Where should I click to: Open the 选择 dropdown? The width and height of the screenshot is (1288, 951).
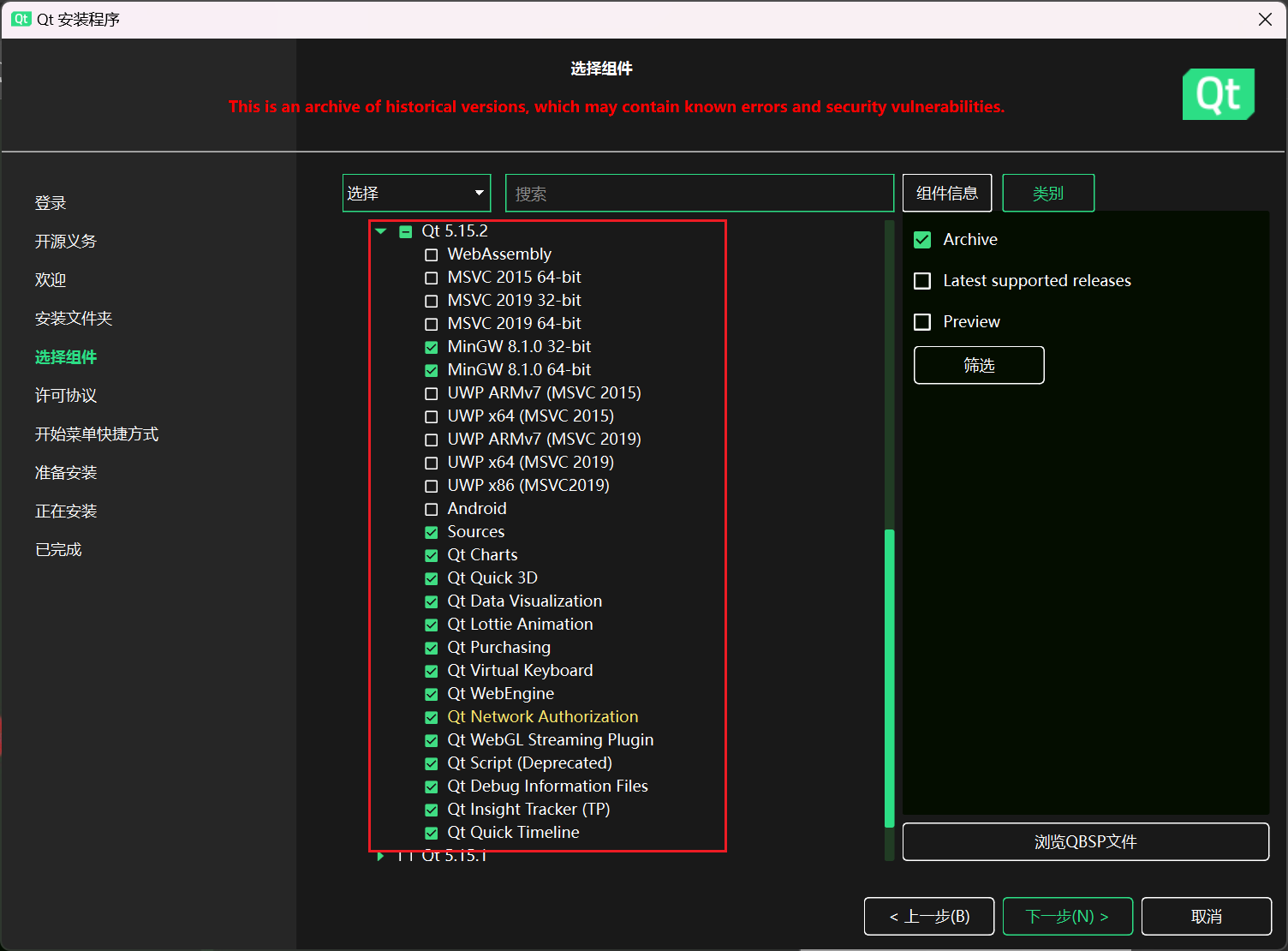(x=416, y=193)
